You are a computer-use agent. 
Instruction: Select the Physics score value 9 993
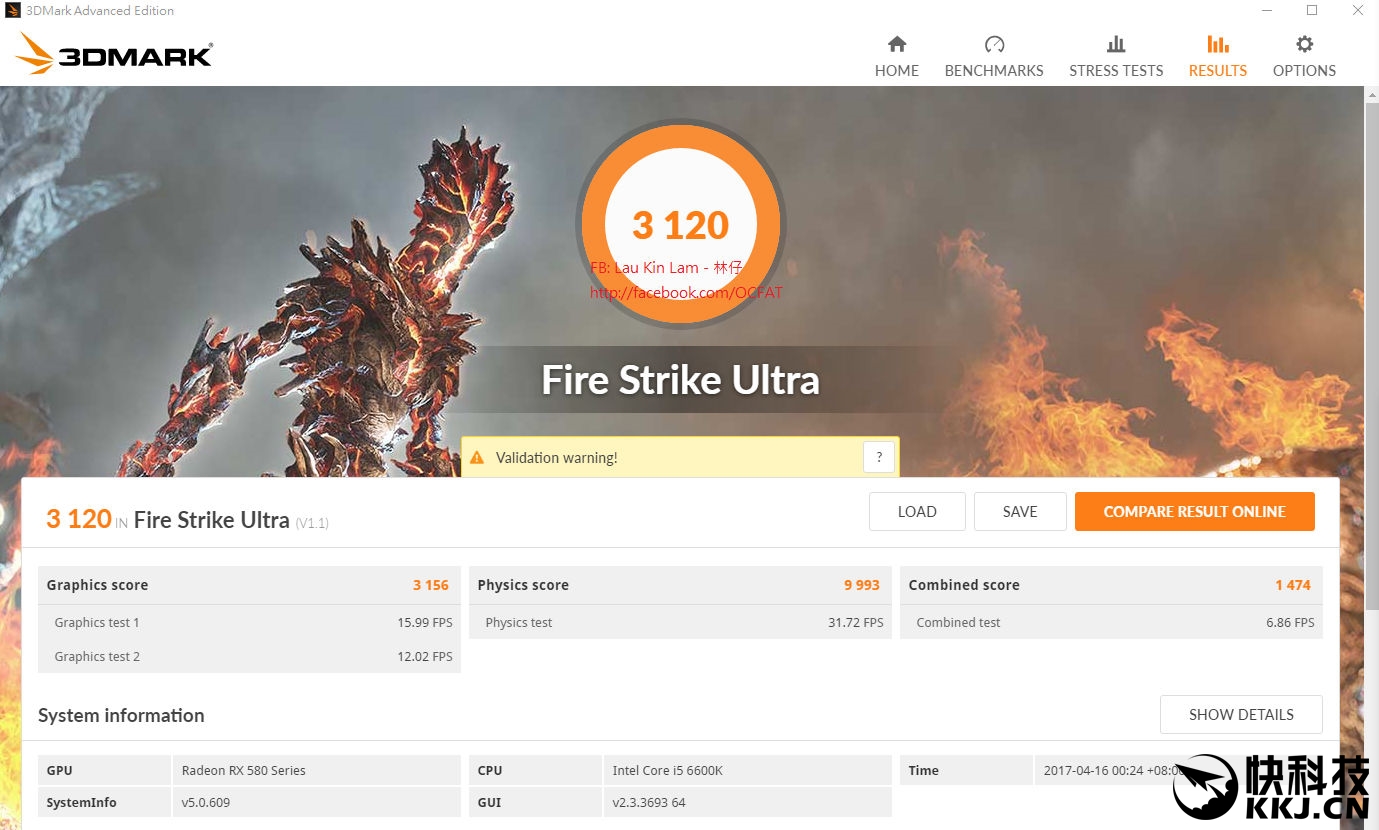tap(862, 585)
